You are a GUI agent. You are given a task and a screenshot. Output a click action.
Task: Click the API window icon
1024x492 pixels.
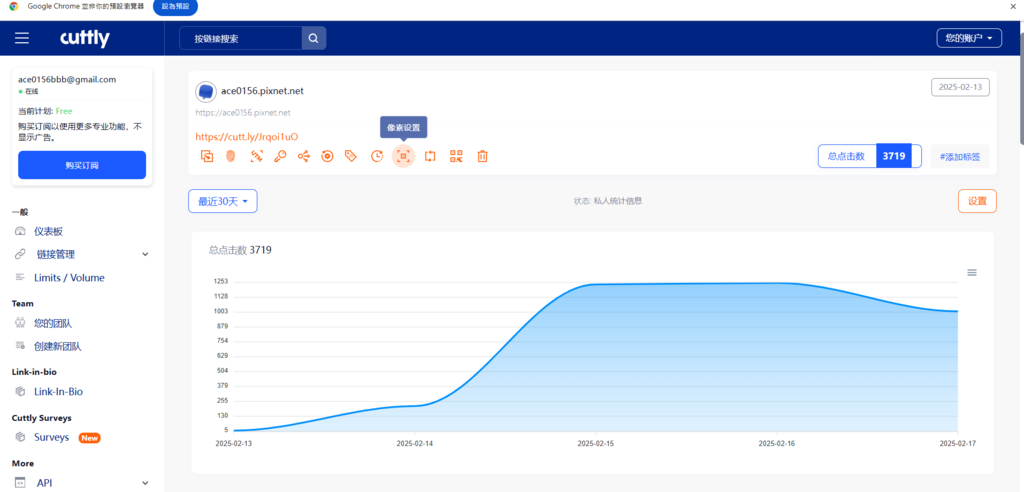[20, 483]
